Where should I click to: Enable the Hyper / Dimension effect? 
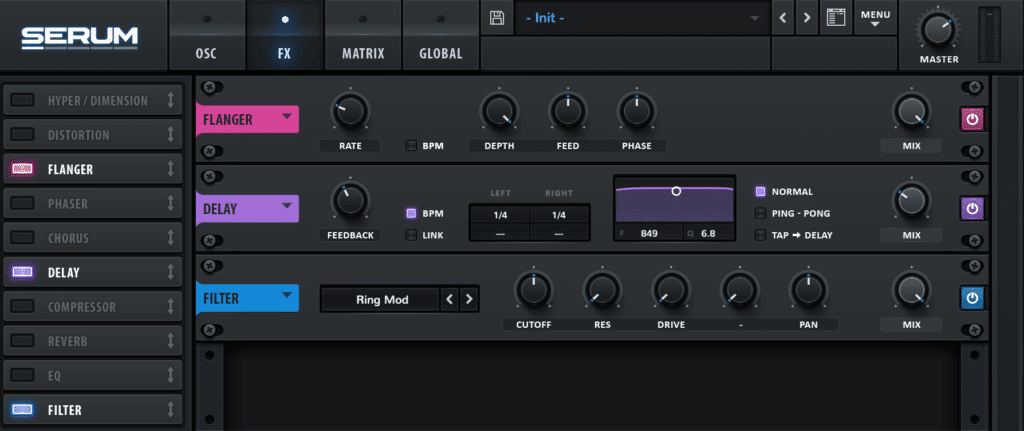pos(24,101)
